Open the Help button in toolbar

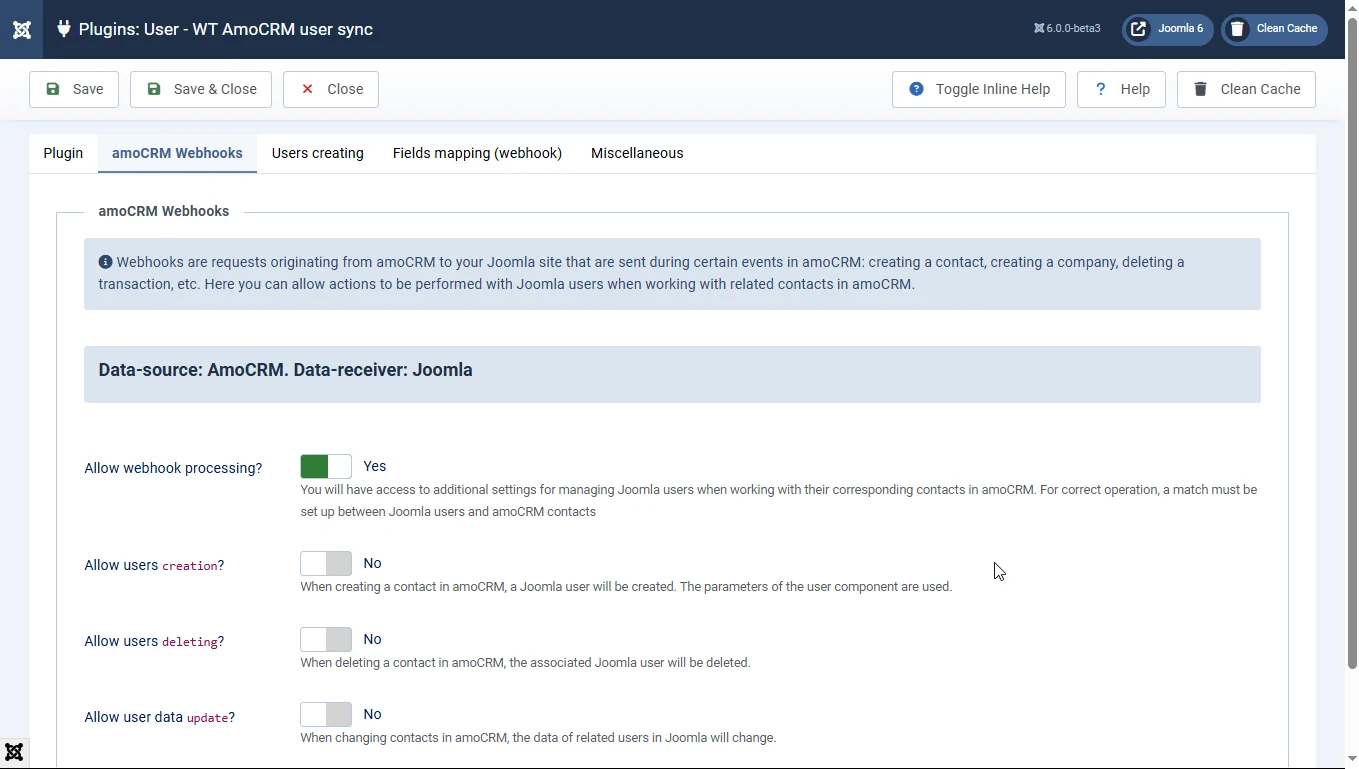pyautogui.click(x=1121, y=89)
